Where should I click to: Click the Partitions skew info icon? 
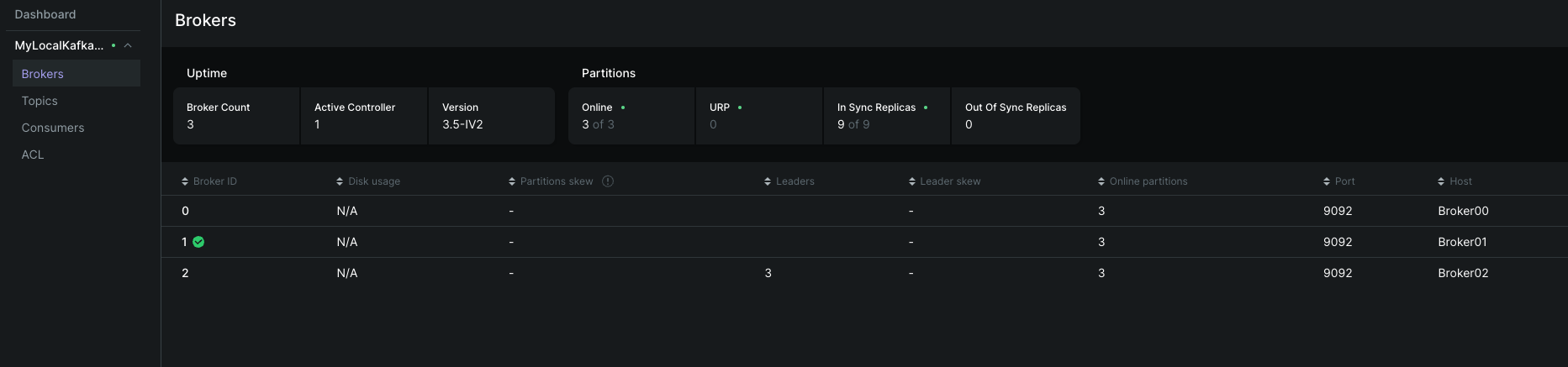(608, 181)
